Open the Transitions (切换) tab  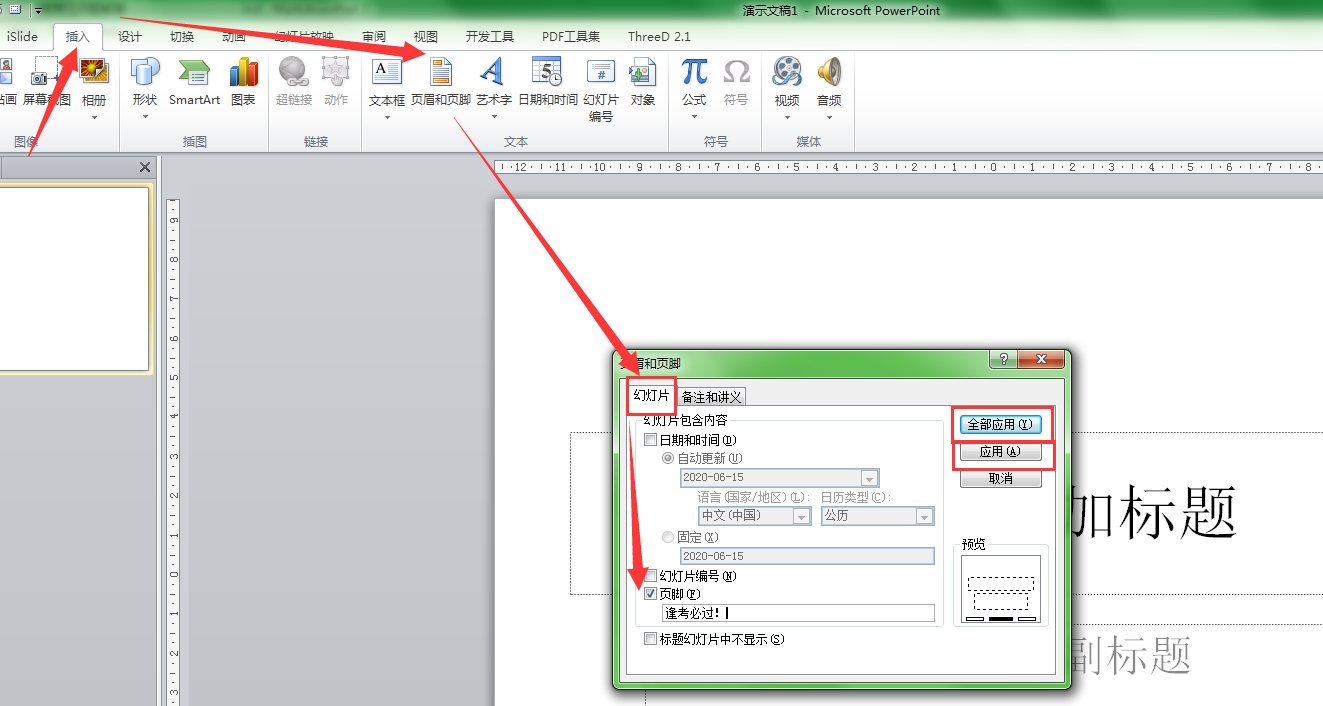tap(182, 37)
